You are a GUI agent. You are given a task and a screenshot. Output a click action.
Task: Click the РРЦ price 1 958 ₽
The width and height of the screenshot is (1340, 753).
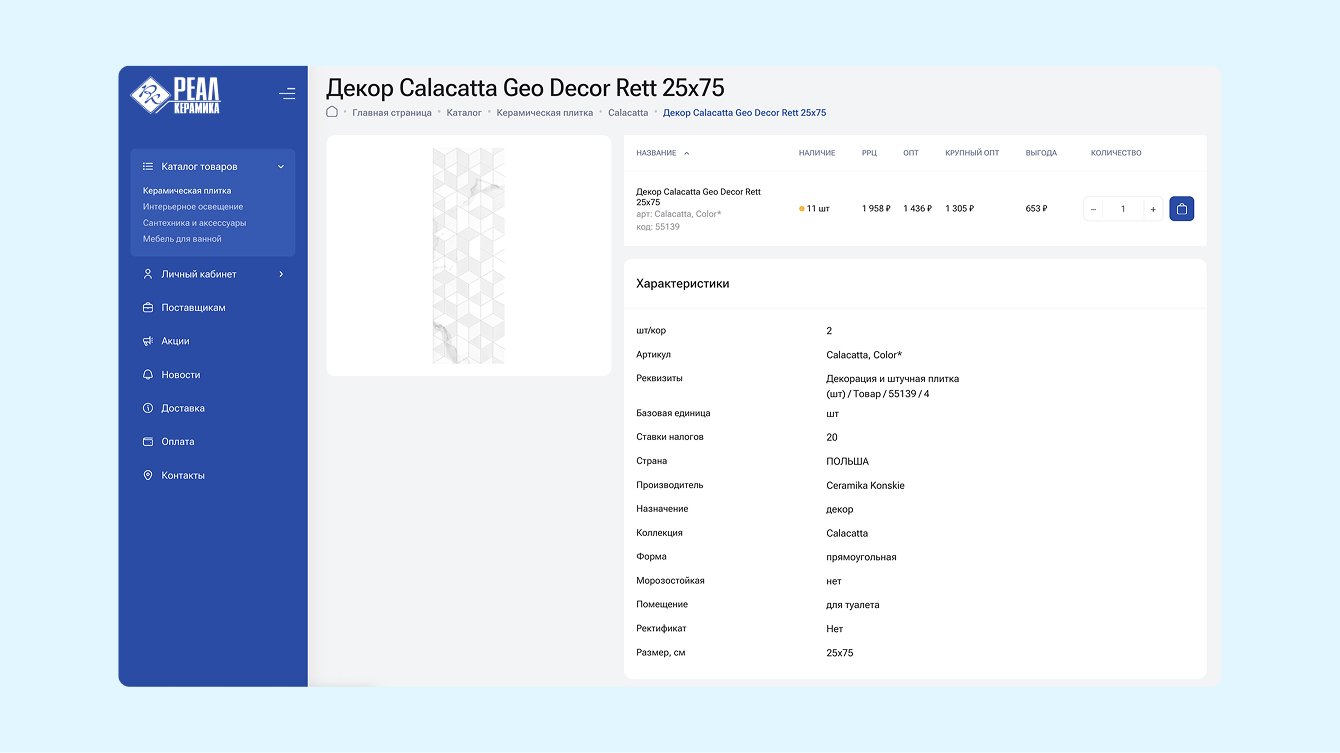click(876, 209)
